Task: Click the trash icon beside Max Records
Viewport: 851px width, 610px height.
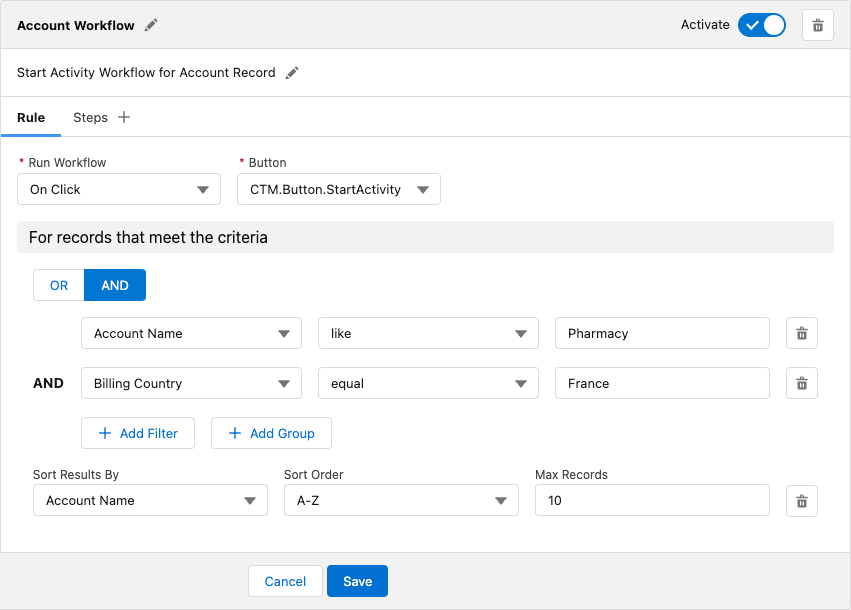Action: point(801,500)
